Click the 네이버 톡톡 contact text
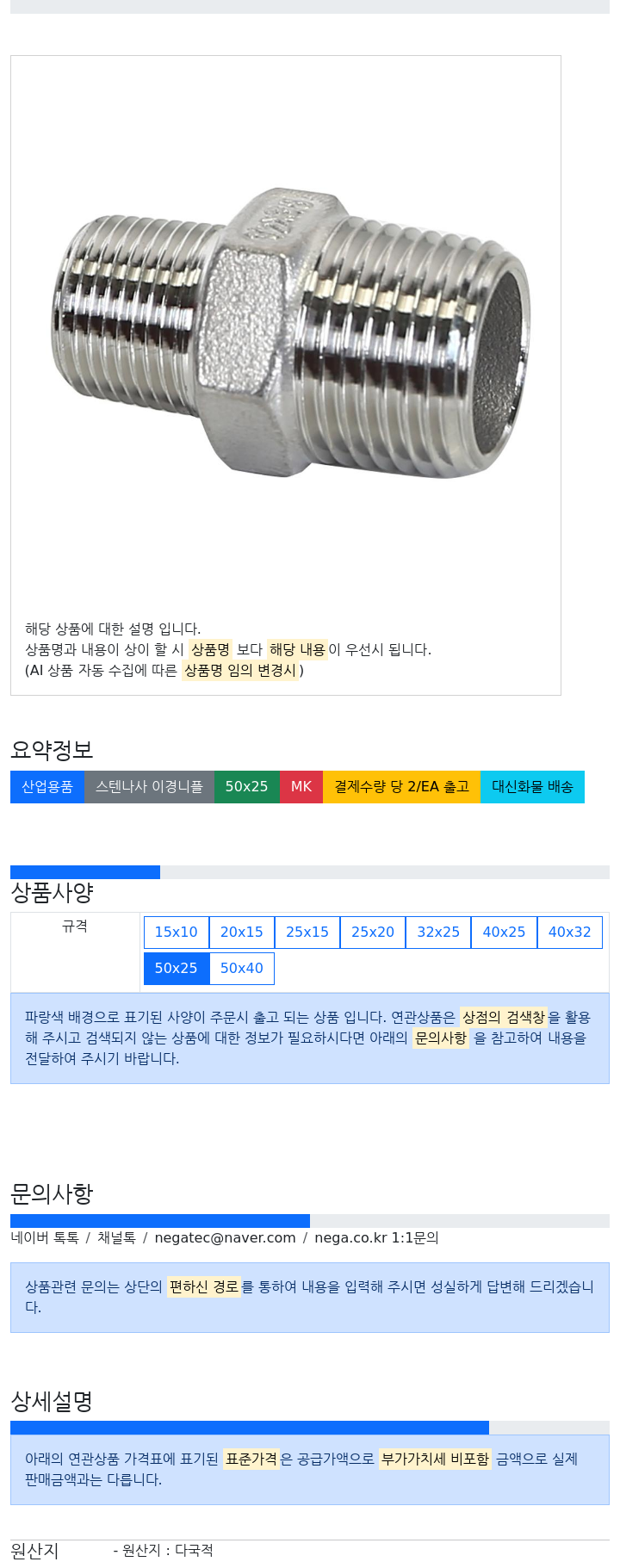620x1568 pixels. 45,1237
